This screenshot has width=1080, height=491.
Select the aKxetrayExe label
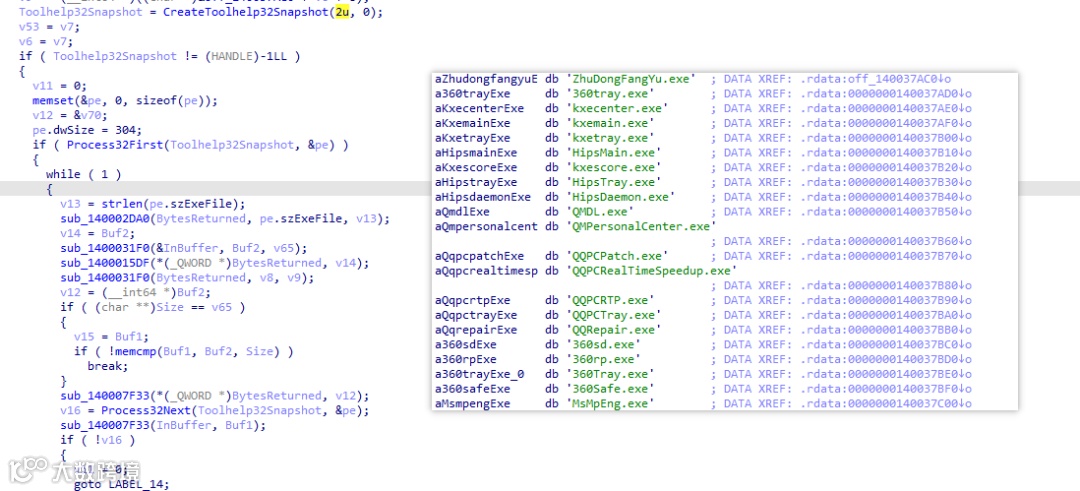(x=472, y=138)
